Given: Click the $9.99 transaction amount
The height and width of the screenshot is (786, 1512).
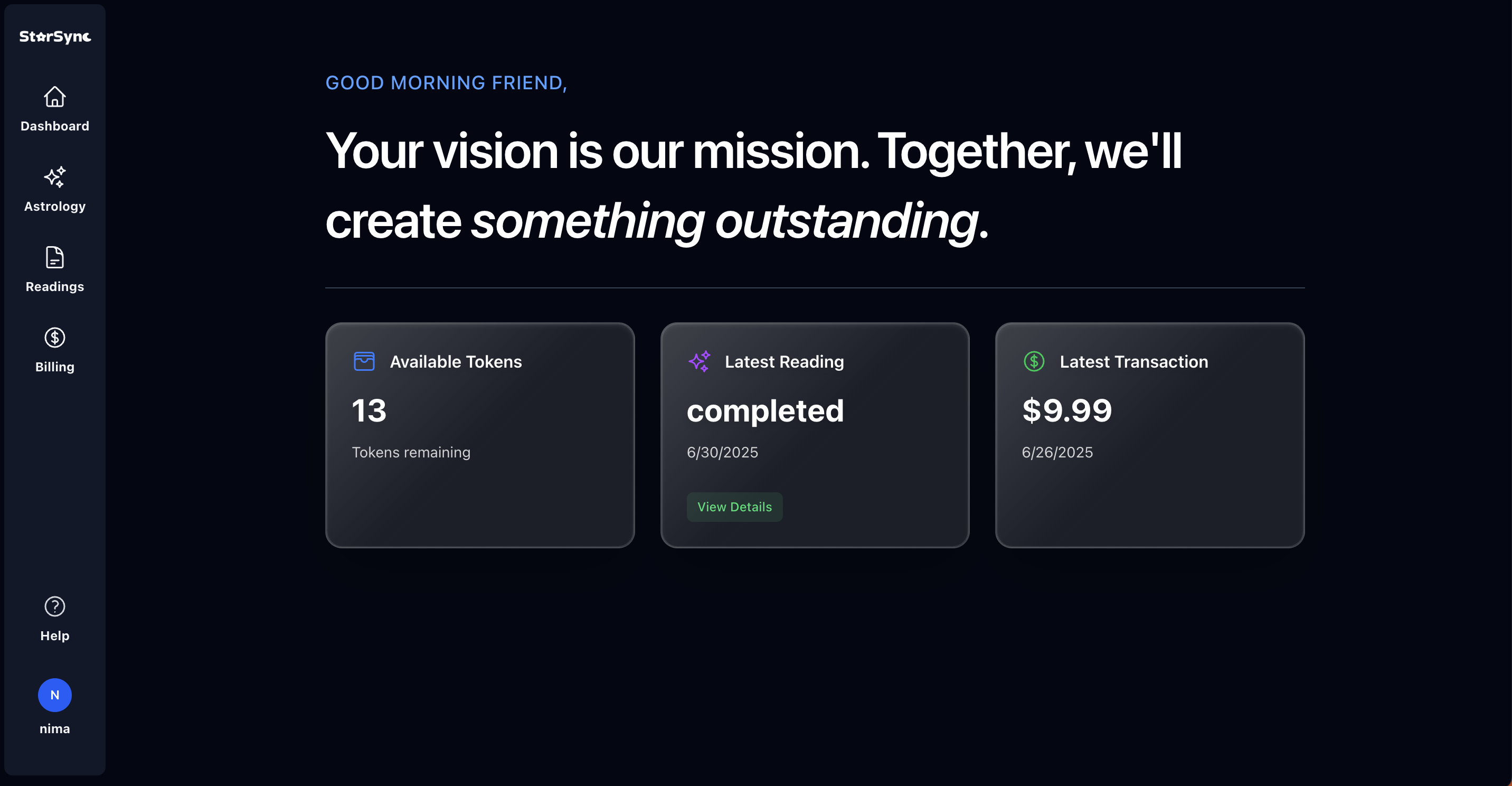Looking at the screenshot, I should [1067, 410].
